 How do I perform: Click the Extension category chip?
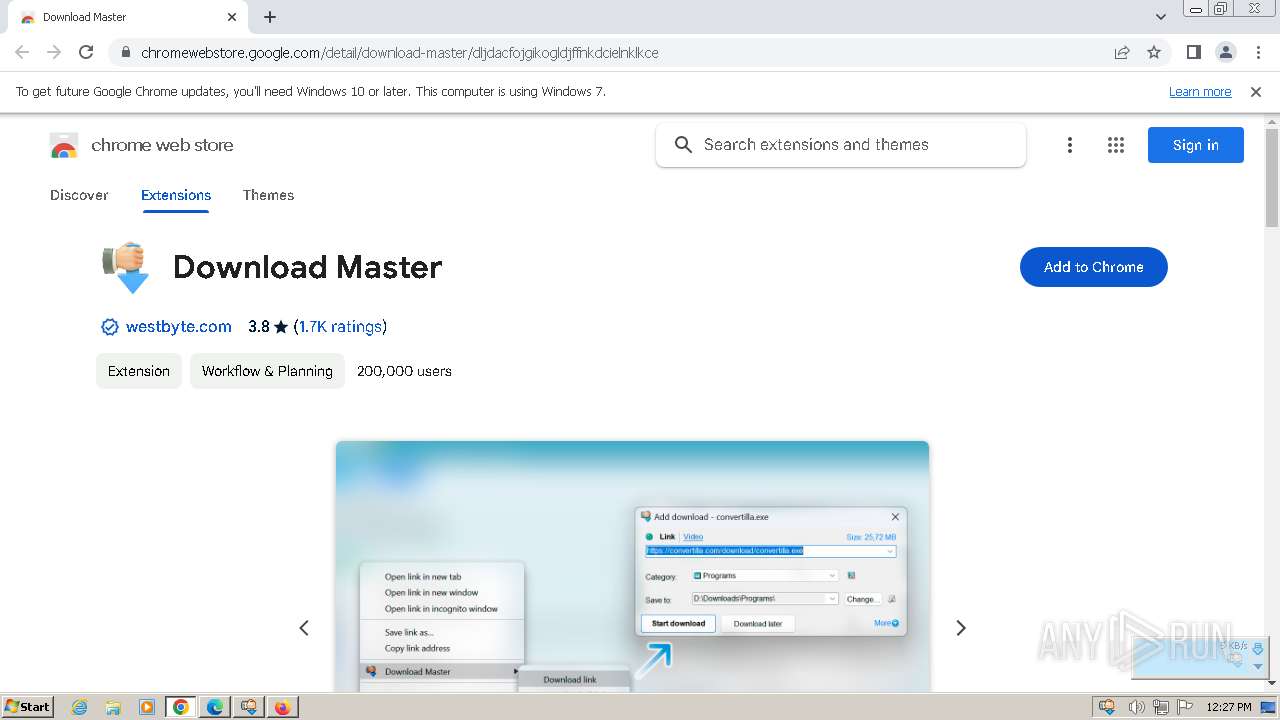[x=139, y=371]
